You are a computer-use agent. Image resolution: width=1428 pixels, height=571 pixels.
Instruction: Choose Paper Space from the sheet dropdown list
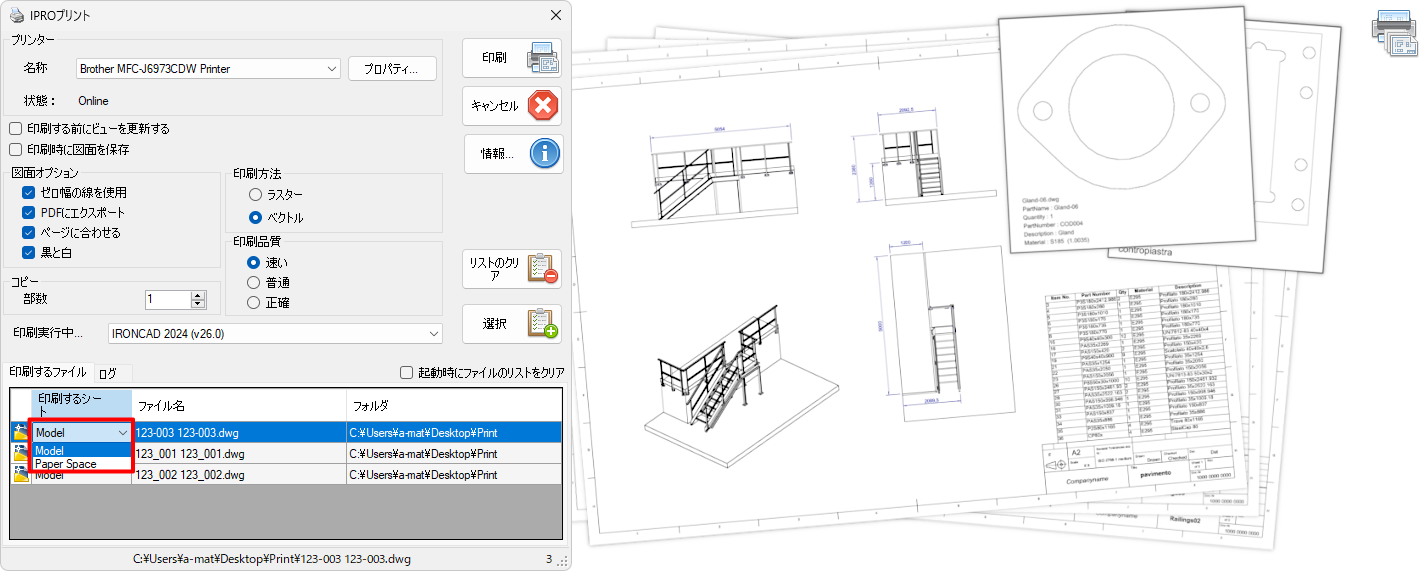(x=66, y=464)
